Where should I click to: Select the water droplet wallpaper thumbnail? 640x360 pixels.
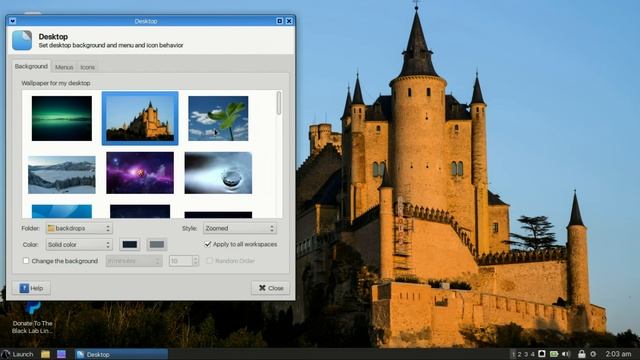(218, 173)
